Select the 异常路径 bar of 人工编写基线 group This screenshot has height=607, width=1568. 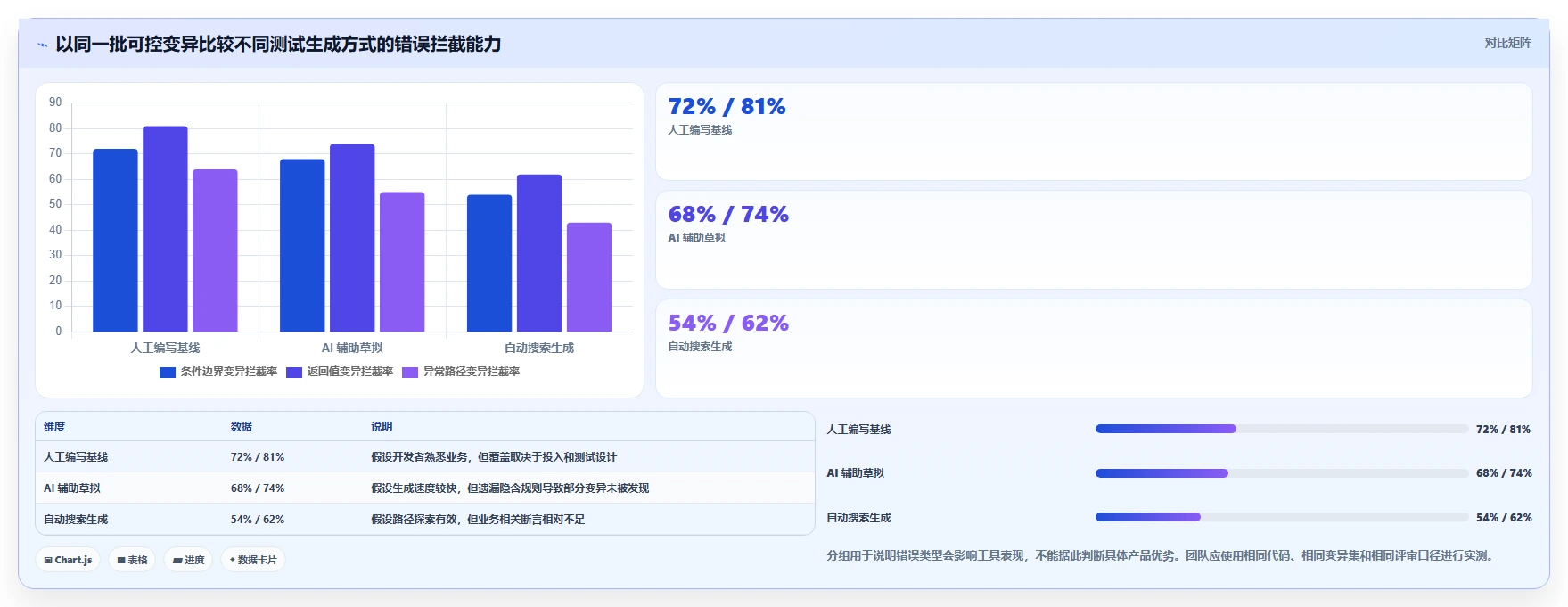pyautogui.click(x=215, y=250)
